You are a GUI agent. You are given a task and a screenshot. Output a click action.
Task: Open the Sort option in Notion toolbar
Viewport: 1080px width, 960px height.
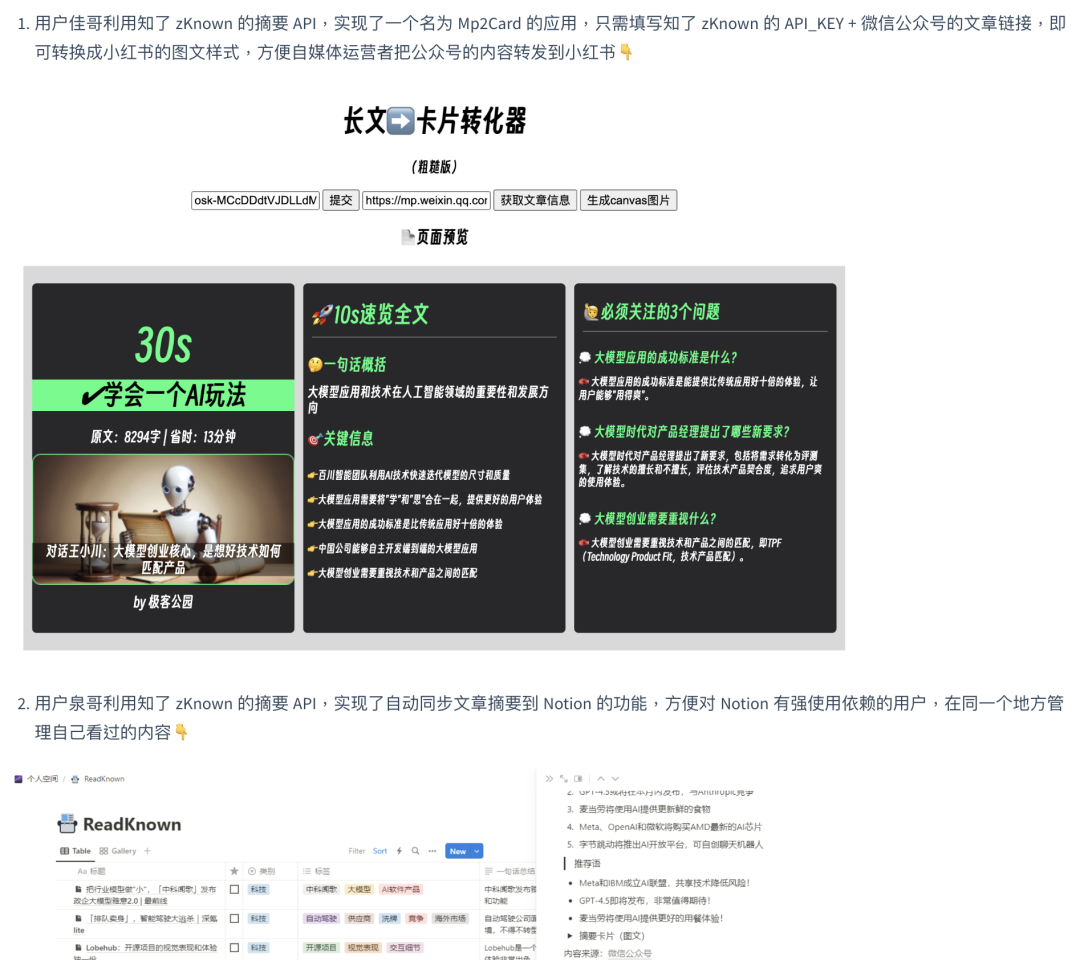coord(380,851)
